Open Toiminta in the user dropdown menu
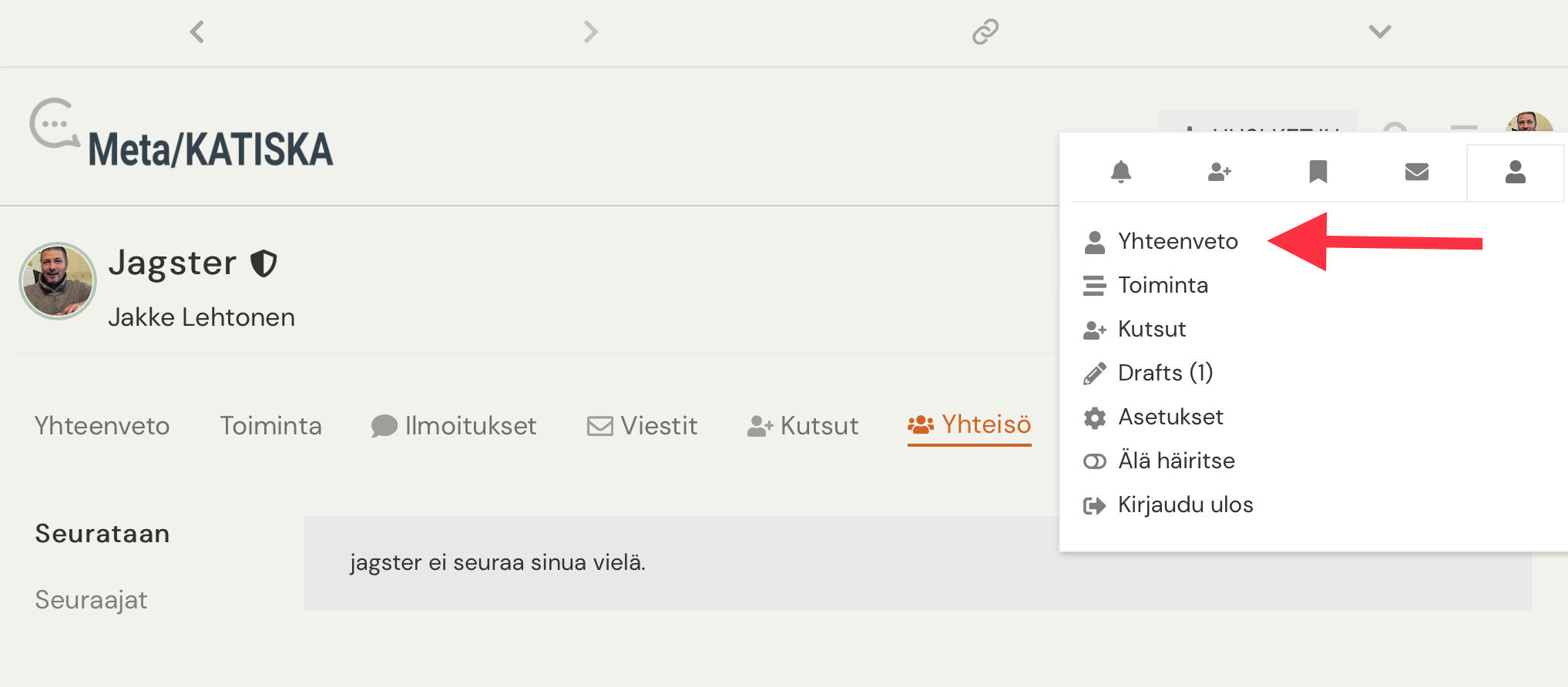This screenshot has width=1568, height=687. coord(1162,285)
